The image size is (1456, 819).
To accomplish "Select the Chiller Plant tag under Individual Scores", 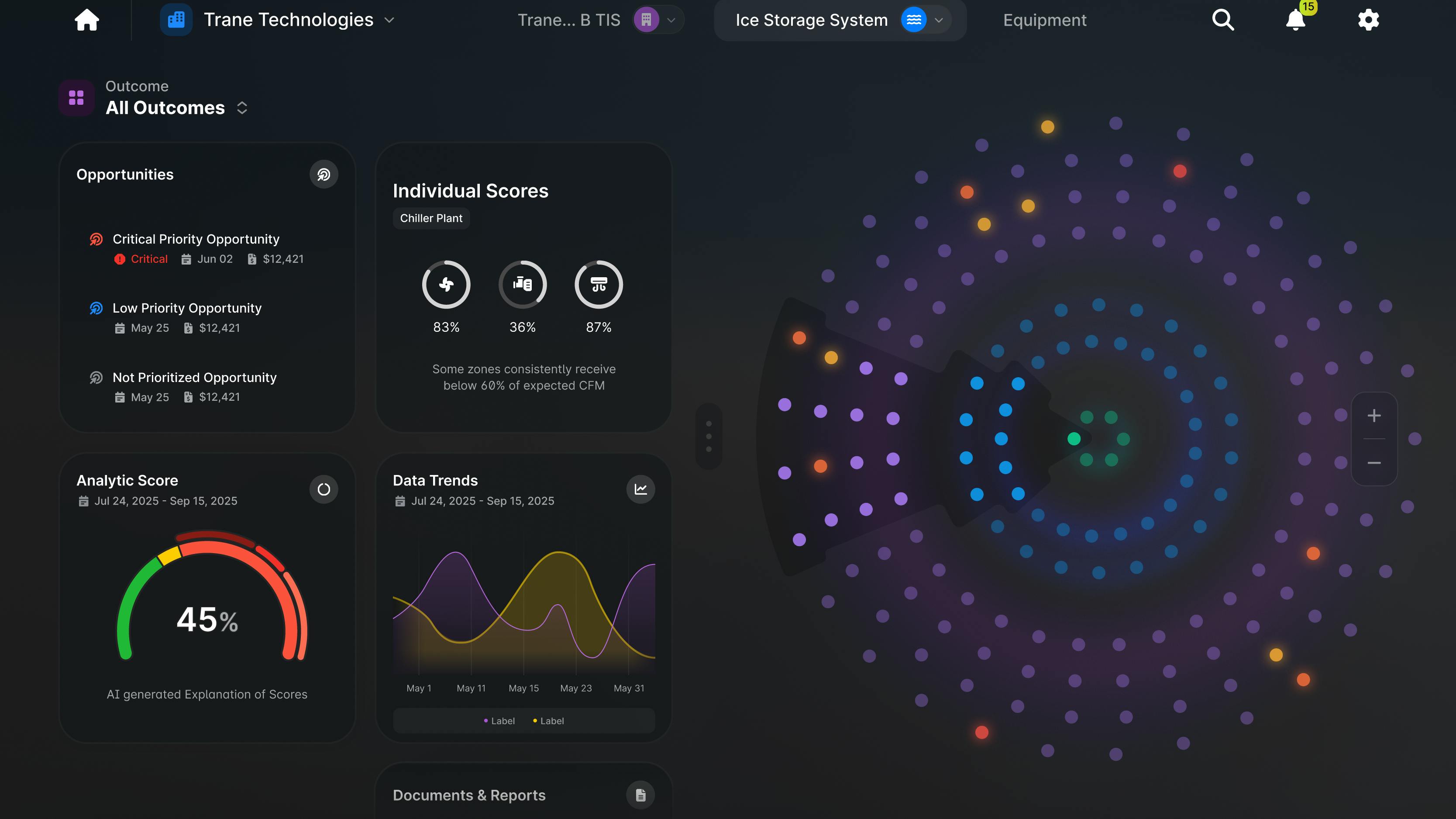I will point(431,218).
